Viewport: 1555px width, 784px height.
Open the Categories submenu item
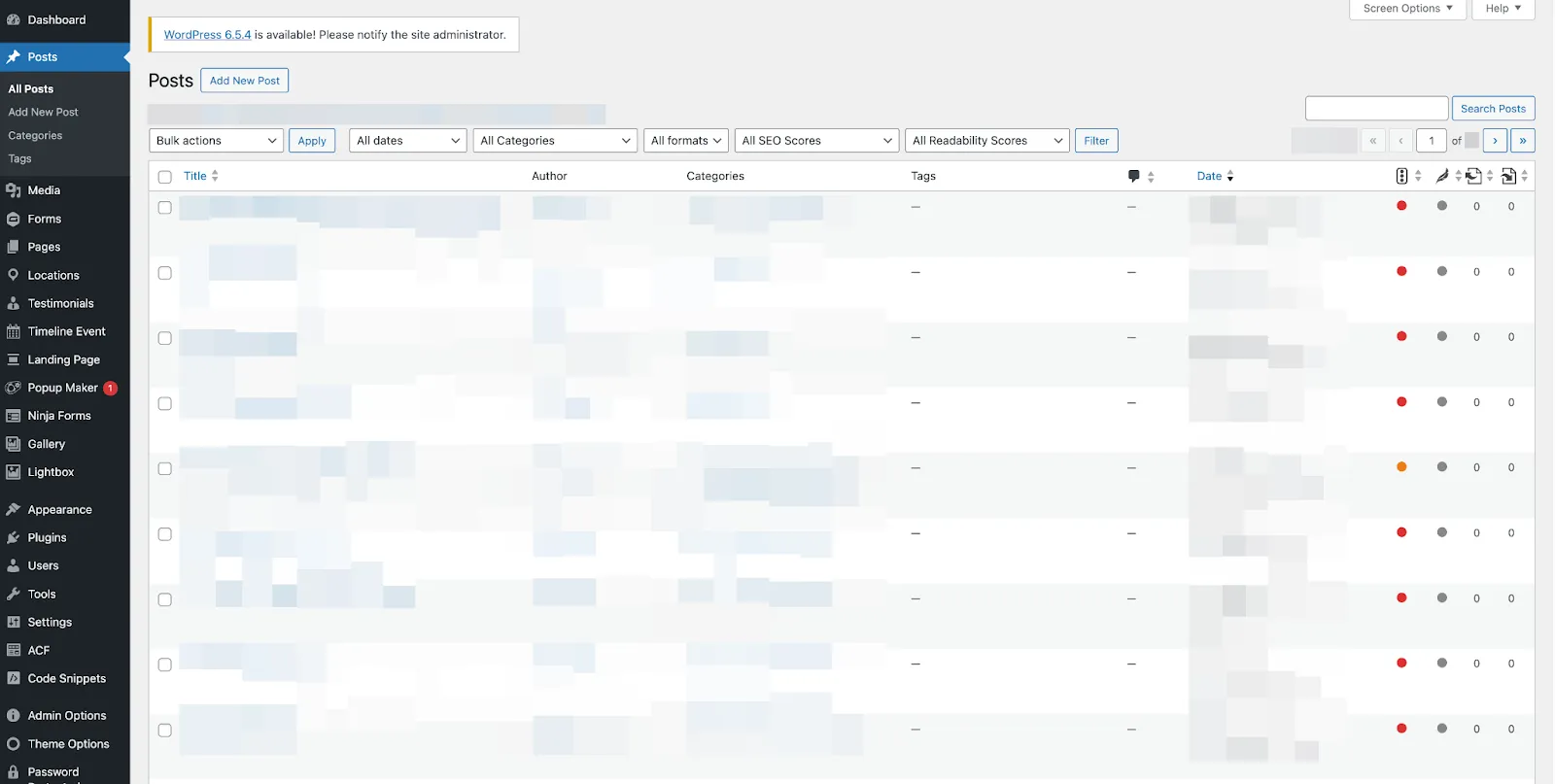(35, 136)
